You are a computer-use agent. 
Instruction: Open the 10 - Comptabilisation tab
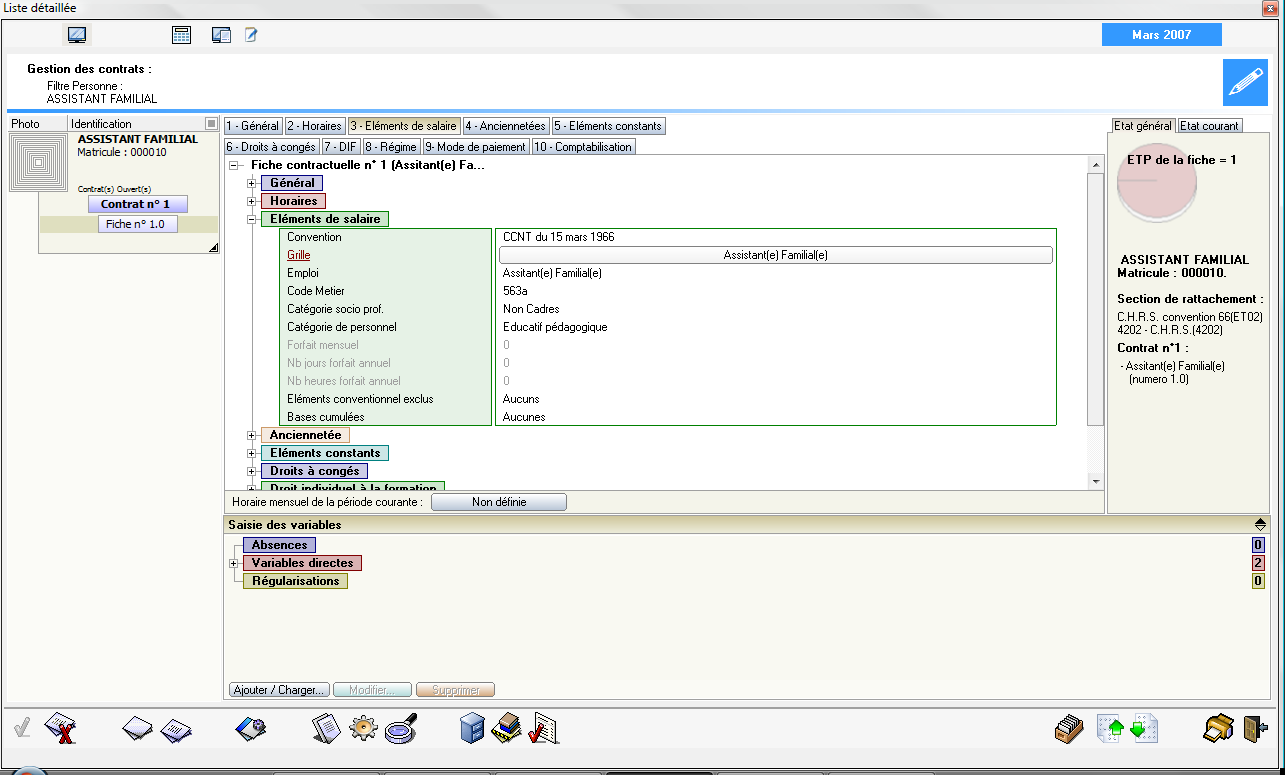[x=583, y=147]
